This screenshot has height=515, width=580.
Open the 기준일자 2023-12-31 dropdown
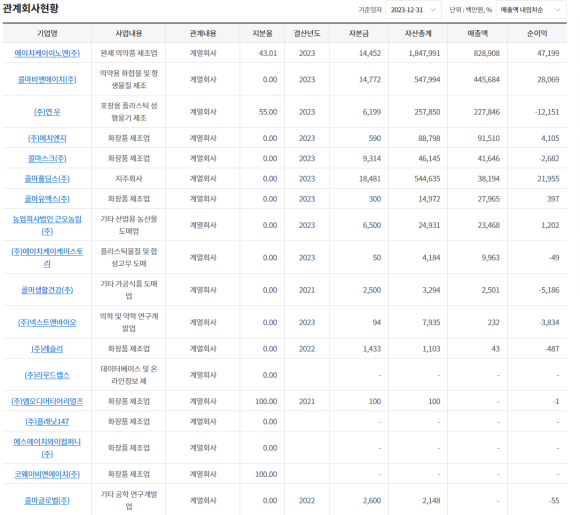coord(413,10)
